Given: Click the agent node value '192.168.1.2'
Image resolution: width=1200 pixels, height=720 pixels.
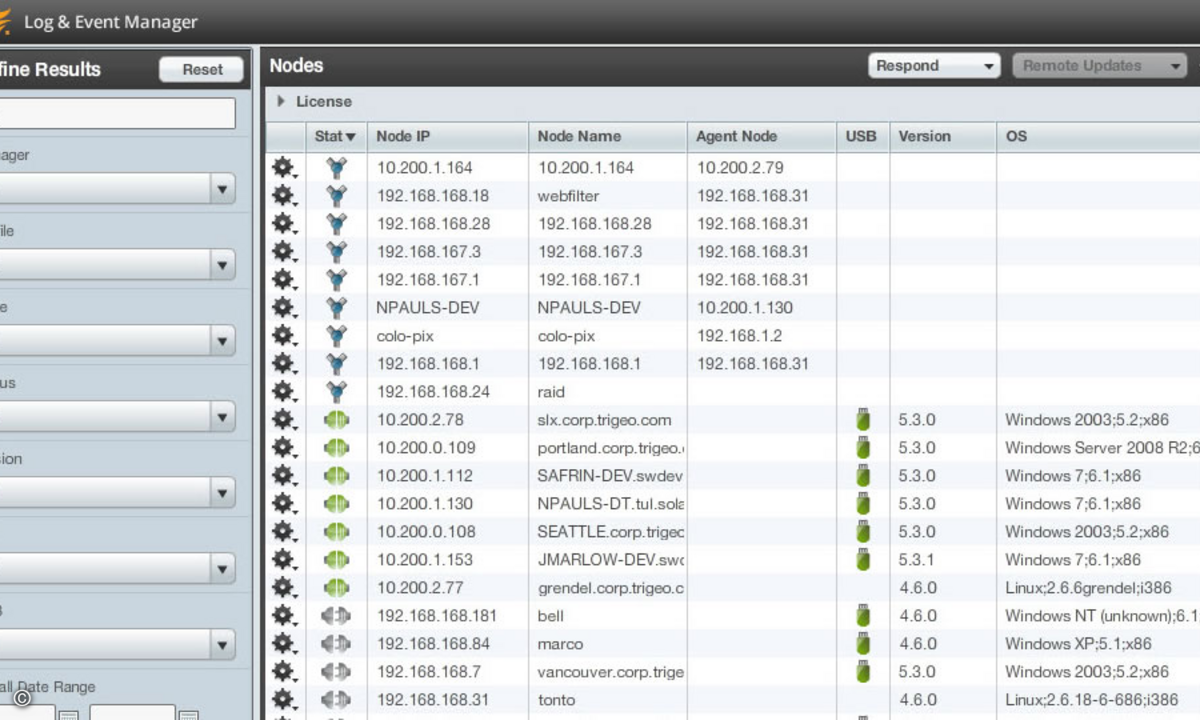Looking at the screenshot, I should [x=739, y=336].
